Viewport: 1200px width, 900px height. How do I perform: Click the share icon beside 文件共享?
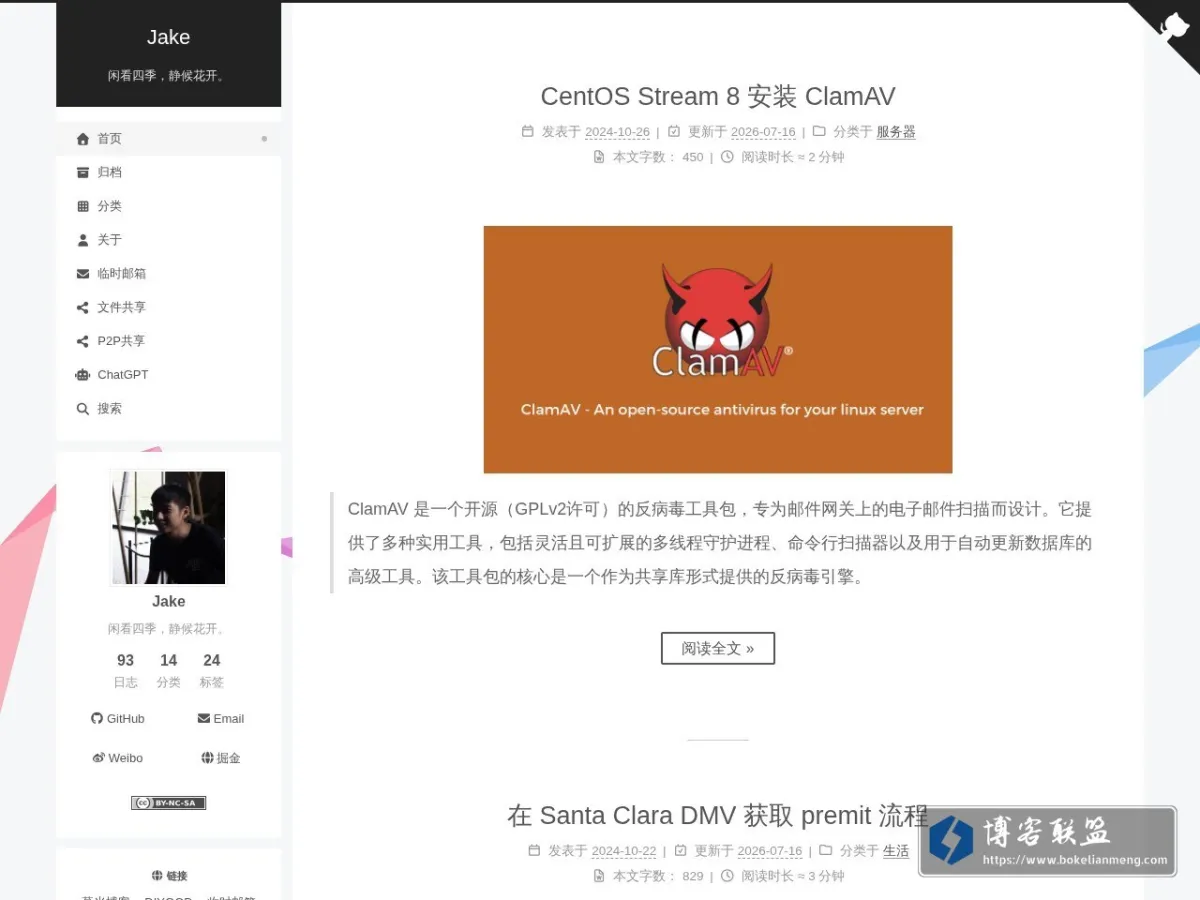click(x=83, y=308)
